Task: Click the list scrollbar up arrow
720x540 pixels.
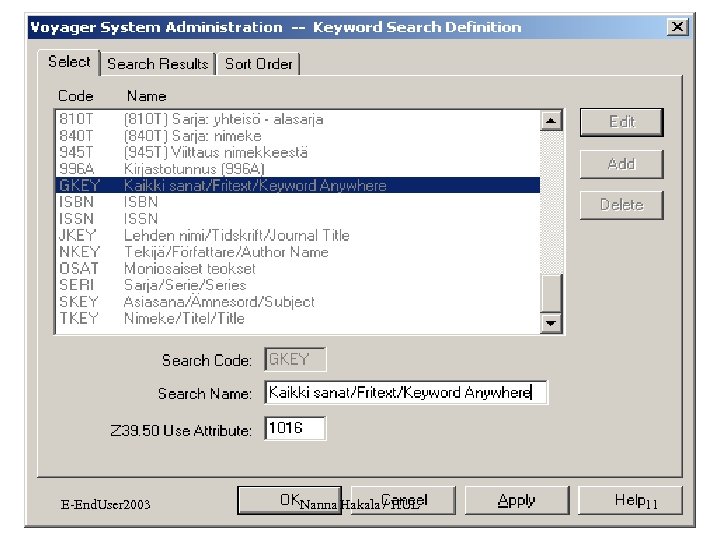Action: [x=551, y=121]
